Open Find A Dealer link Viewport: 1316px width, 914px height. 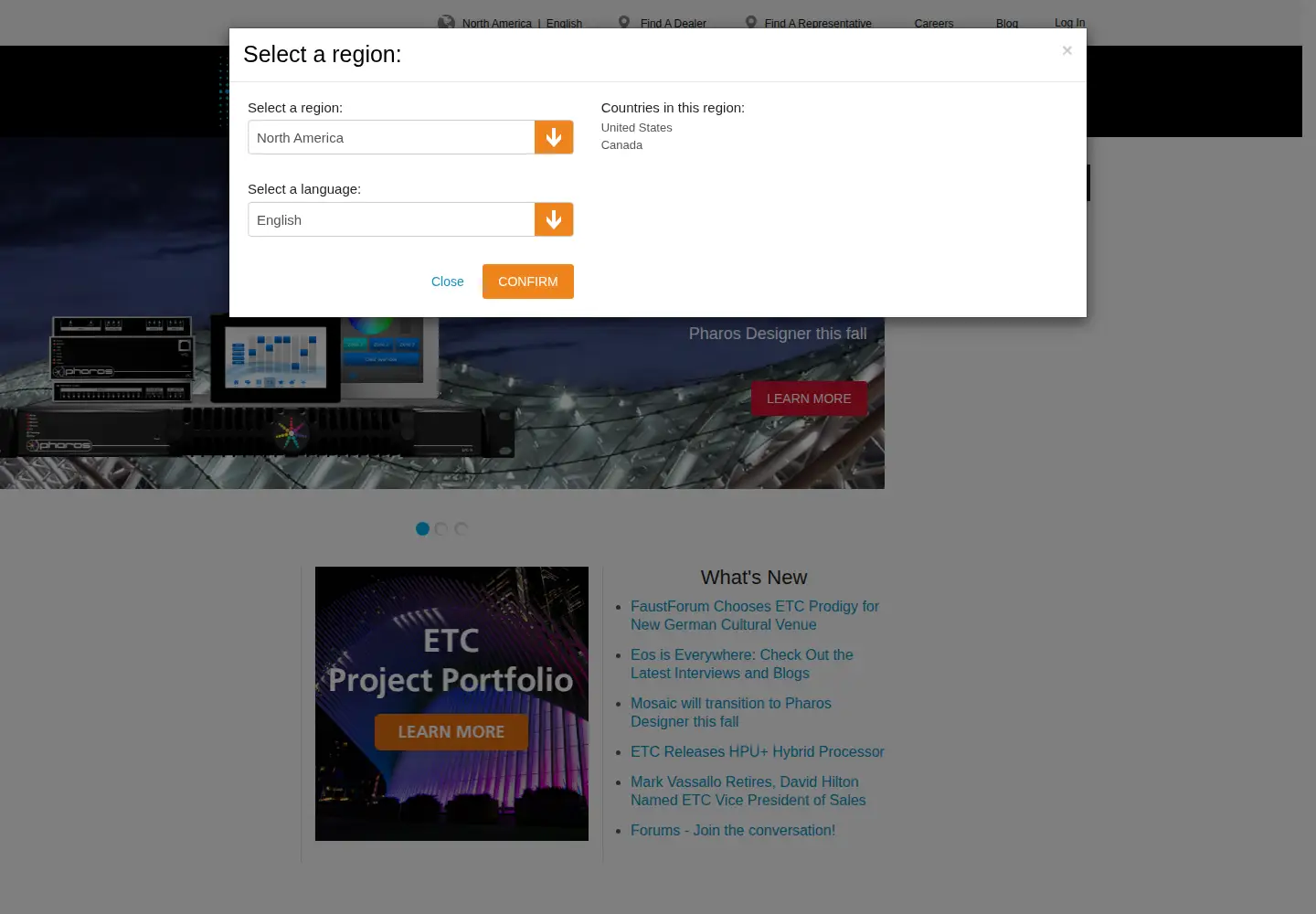click(674, 23)
